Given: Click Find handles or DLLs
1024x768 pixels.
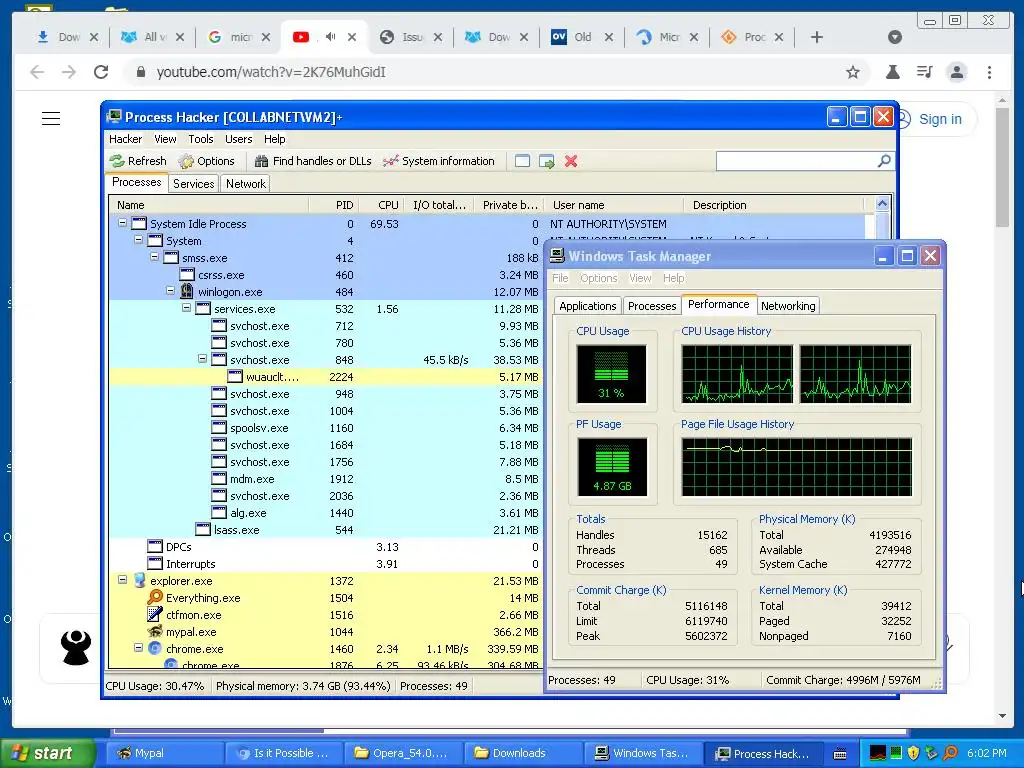Looking at the screenshot, I should [313, 161].
